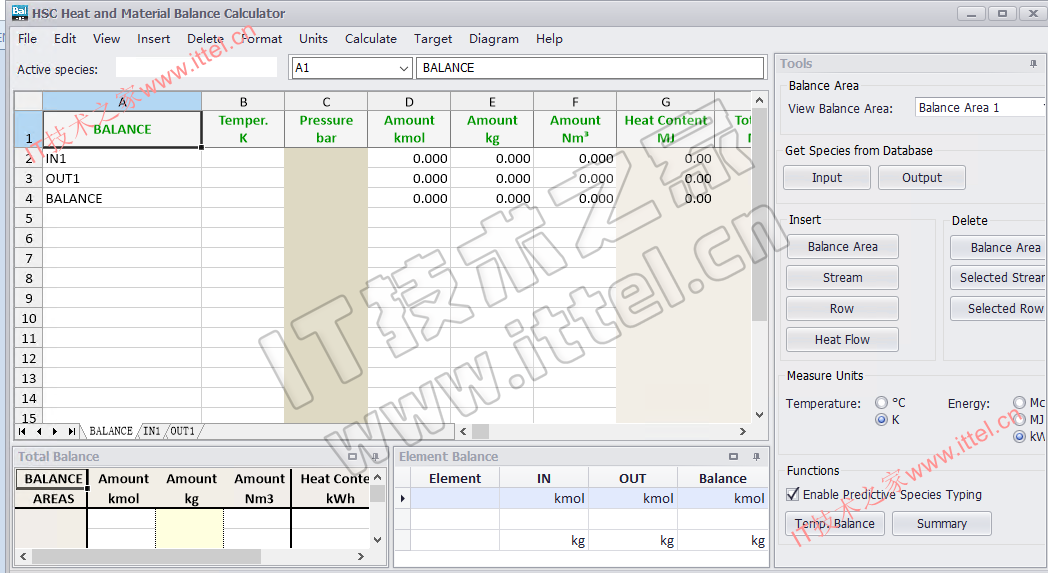Toggle Enable Predictive Species Typing checkbox
This screenshot has width=1048, height=573.
(793, 494)
